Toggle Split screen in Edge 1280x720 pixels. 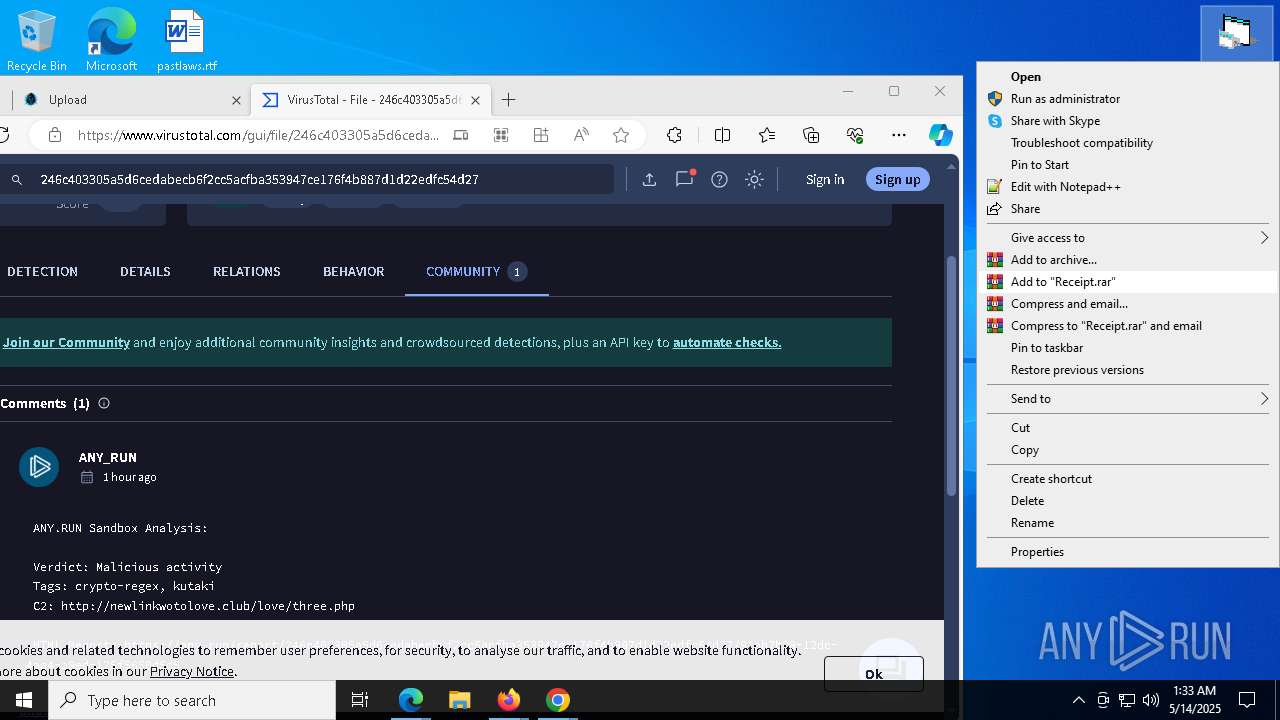pos(722,135)
